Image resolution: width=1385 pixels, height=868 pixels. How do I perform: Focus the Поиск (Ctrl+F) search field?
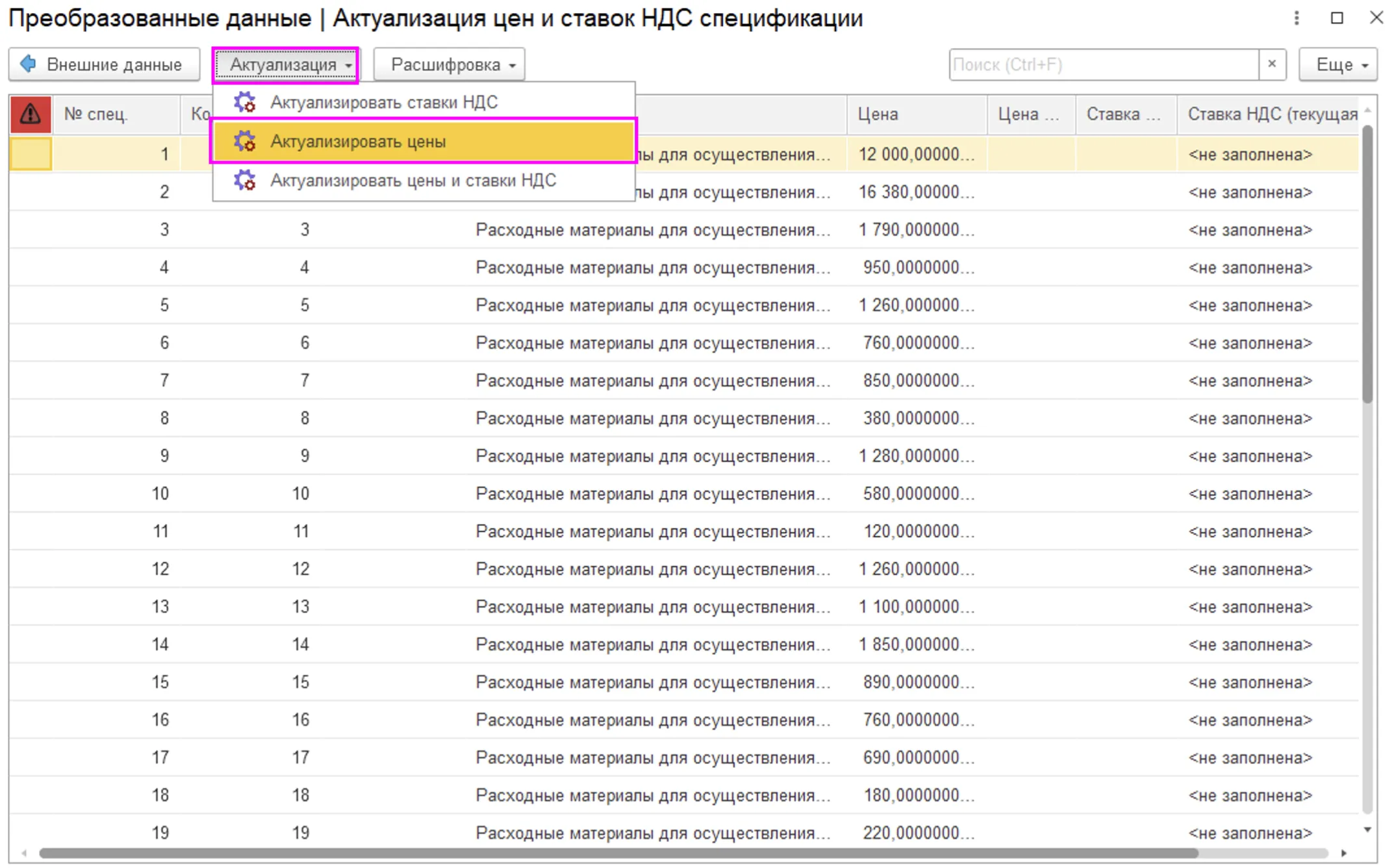tap(1104, 64)
